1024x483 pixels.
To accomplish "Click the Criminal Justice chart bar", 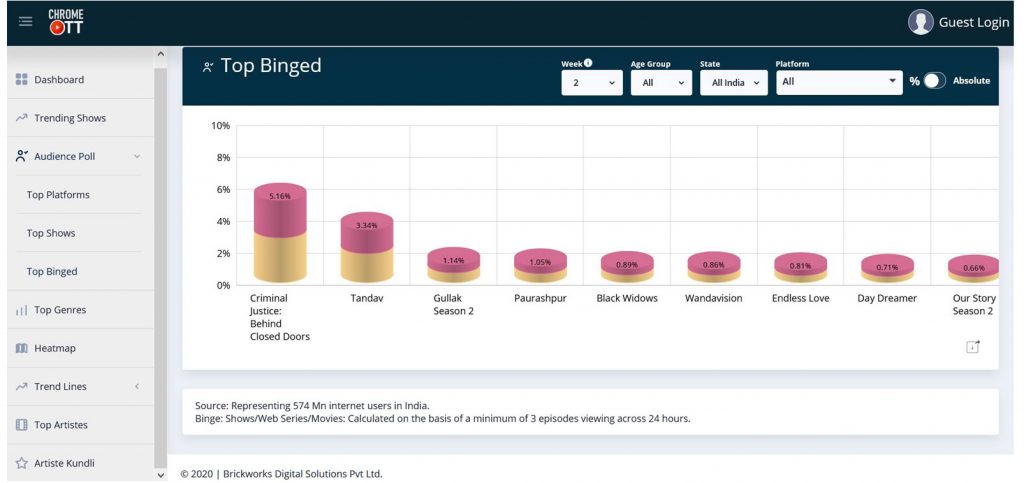I will click(x=279, y=236).
